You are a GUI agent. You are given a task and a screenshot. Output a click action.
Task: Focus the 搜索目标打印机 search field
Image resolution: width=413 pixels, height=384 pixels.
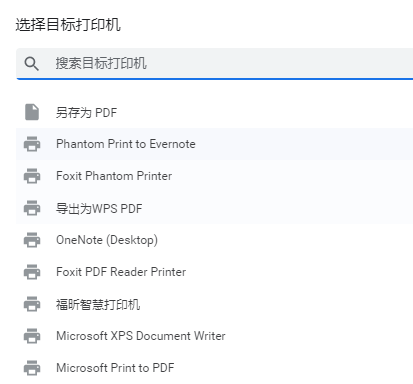click(215, 64)
